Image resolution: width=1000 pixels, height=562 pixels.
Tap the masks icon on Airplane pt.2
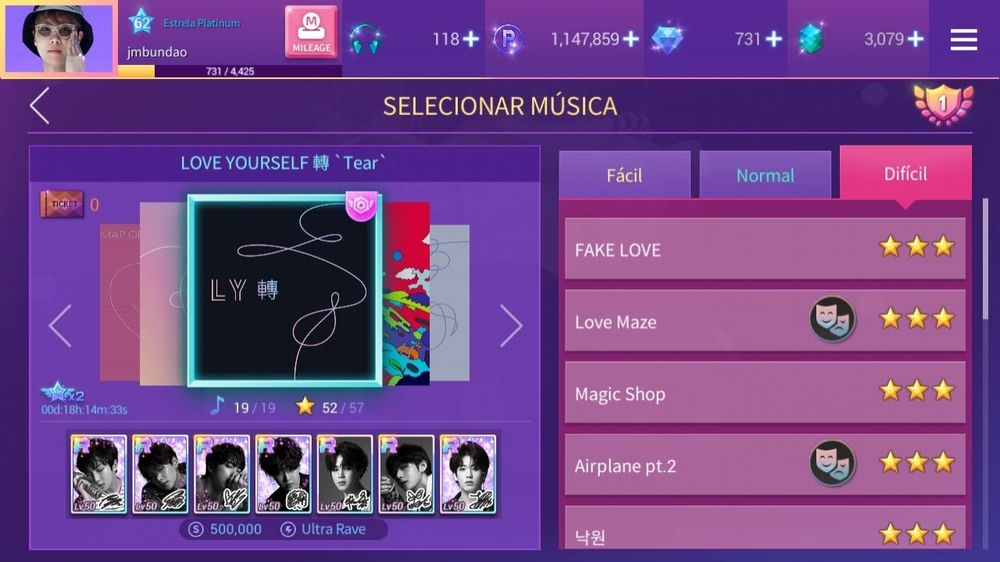[832, 464]
